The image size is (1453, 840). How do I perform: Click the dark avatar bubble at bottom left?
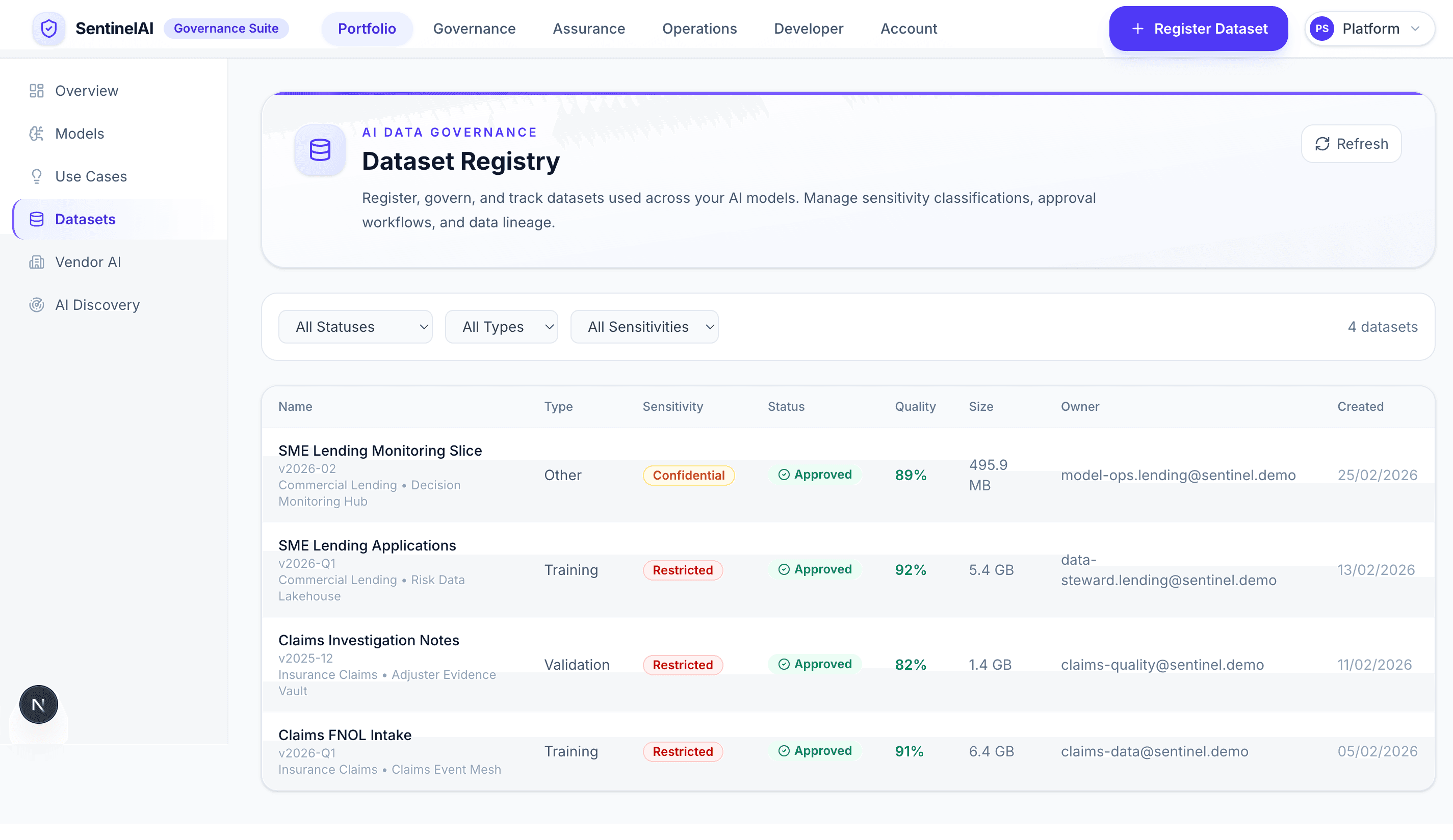click(38, 704)
